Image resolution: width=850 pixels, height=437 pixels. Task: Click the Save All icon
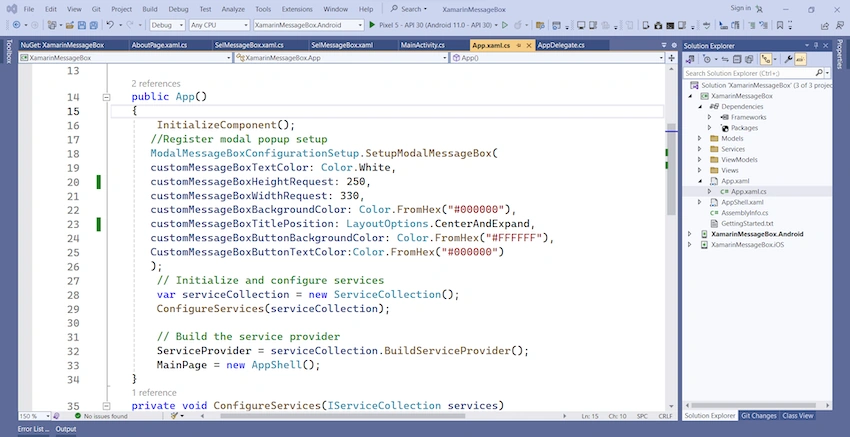point(94,25)
